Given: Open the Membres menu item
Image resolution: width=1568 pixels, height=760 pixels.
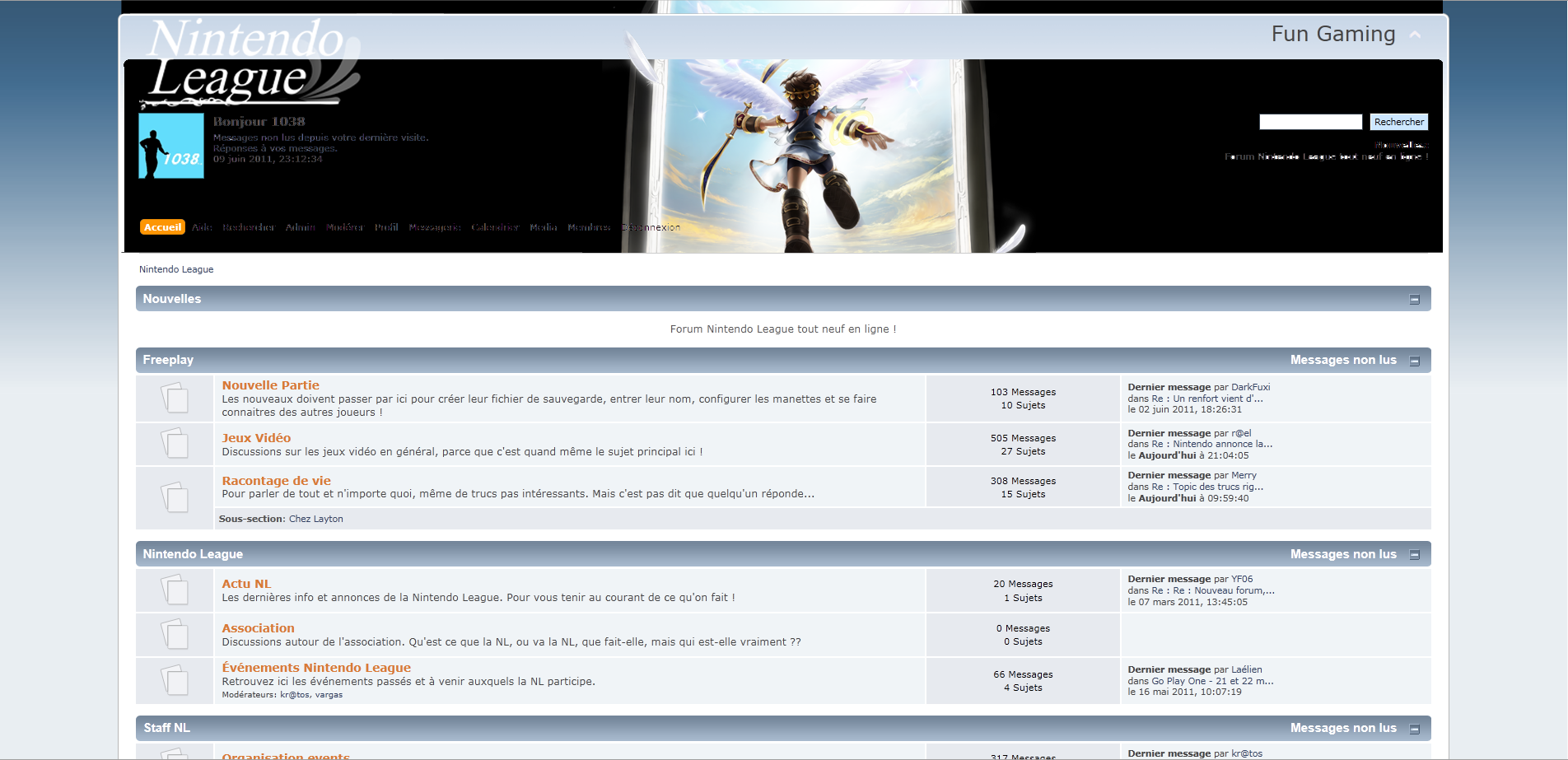Looking at the screenshot, I should point(589,227).
